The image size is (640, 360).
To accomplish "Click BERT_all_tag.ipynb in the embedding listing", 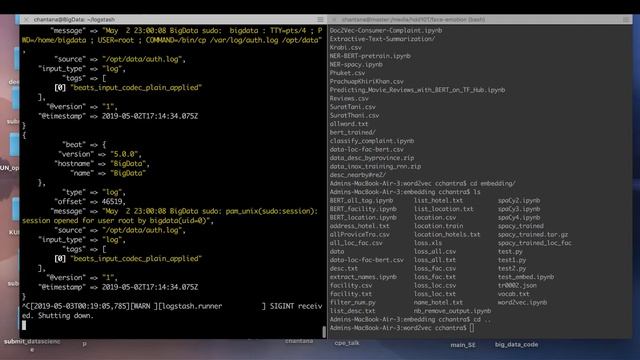I will click(x=361, y=200).
